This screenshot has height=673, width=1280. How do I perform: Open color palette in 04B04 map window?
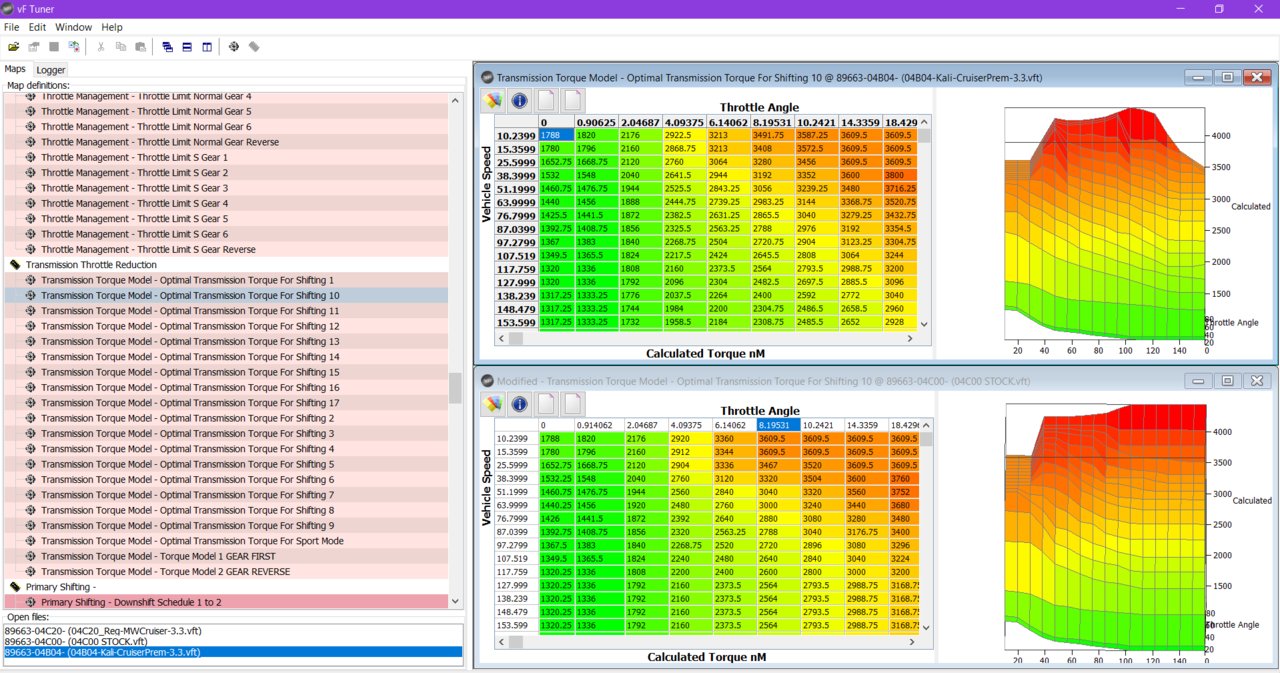pos(492,100)
